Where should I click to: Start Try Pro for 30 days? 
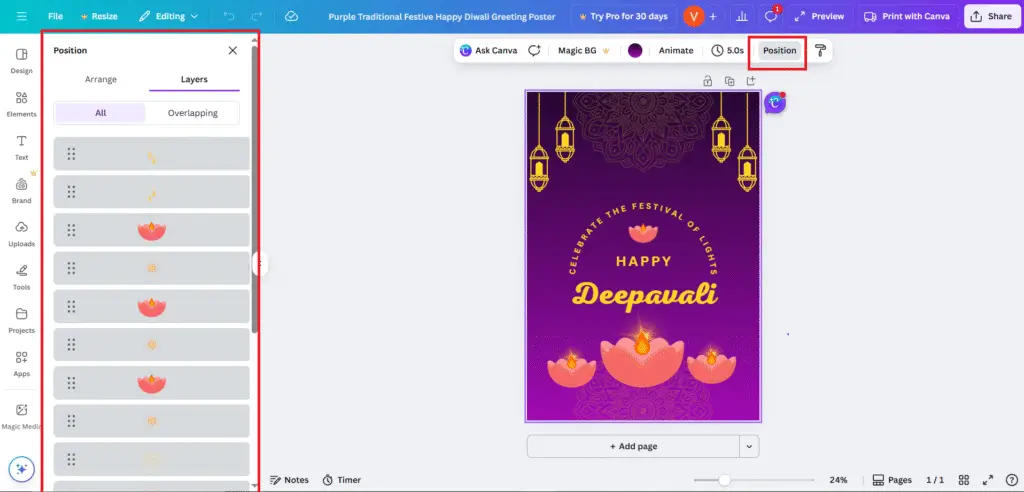[623, 16]
